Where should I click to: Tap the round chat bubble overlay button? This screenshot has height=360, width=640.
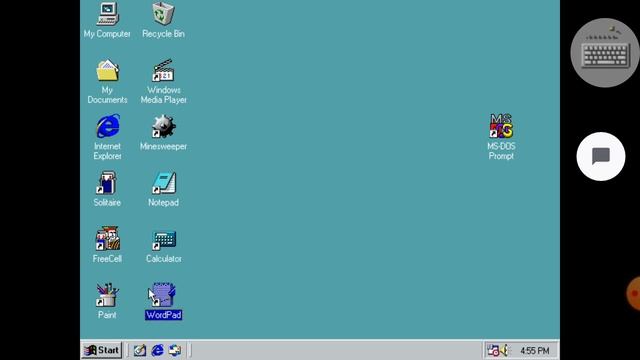(x=601, y=156)
